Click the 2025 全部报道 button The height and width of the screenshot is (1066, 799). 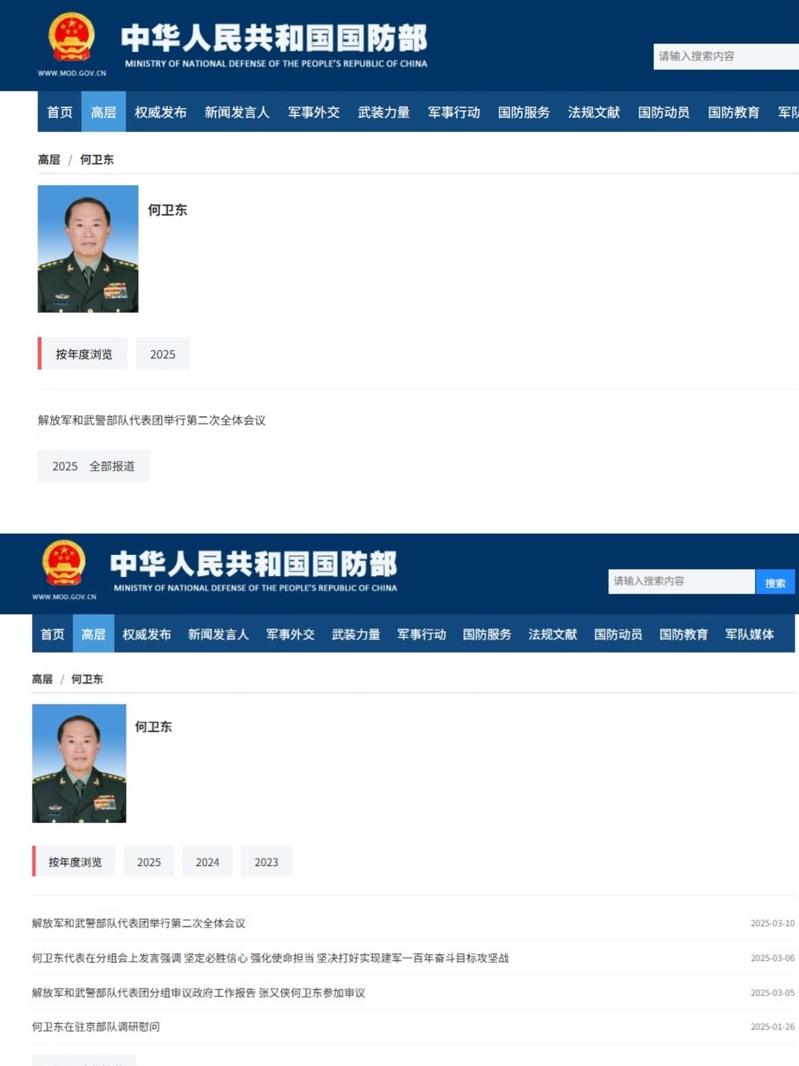coord(93,466)
